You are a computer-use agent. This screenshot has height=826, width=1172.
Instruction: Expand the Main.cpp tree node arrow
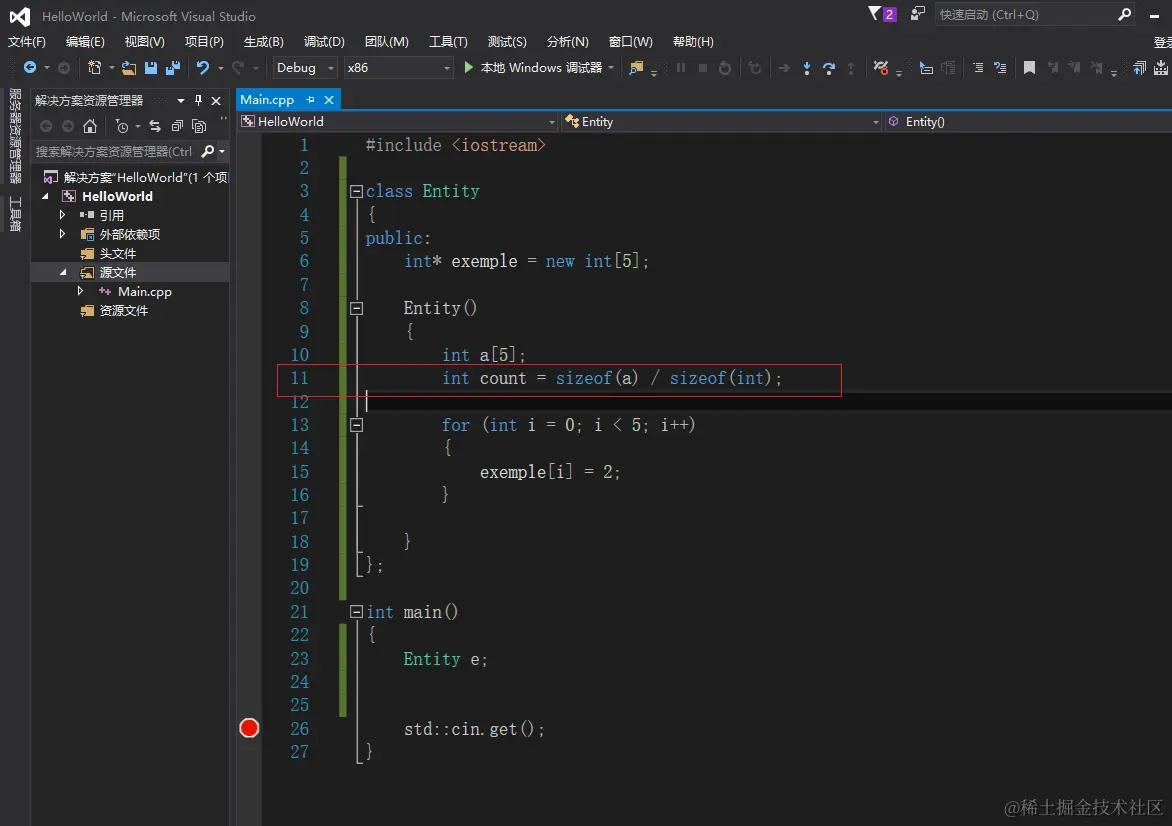pyautogui.click(x=81, y=292)
